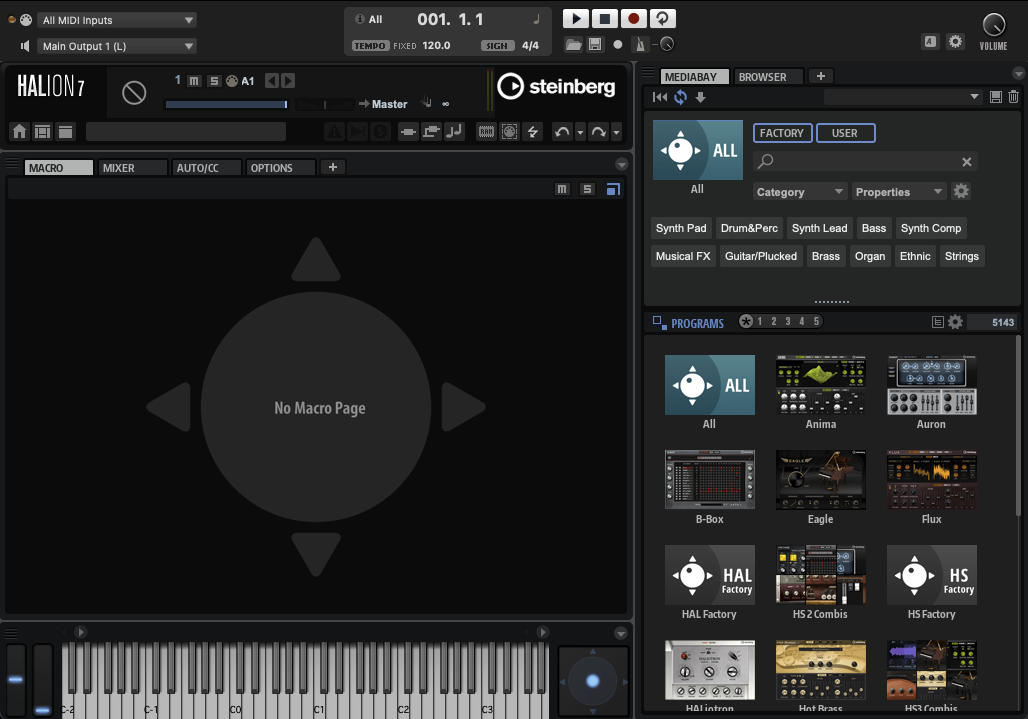Viewport: 1028px width, 719px height.
Task: Click the Guitar/Plucked category tag
Action: point(761,256)
